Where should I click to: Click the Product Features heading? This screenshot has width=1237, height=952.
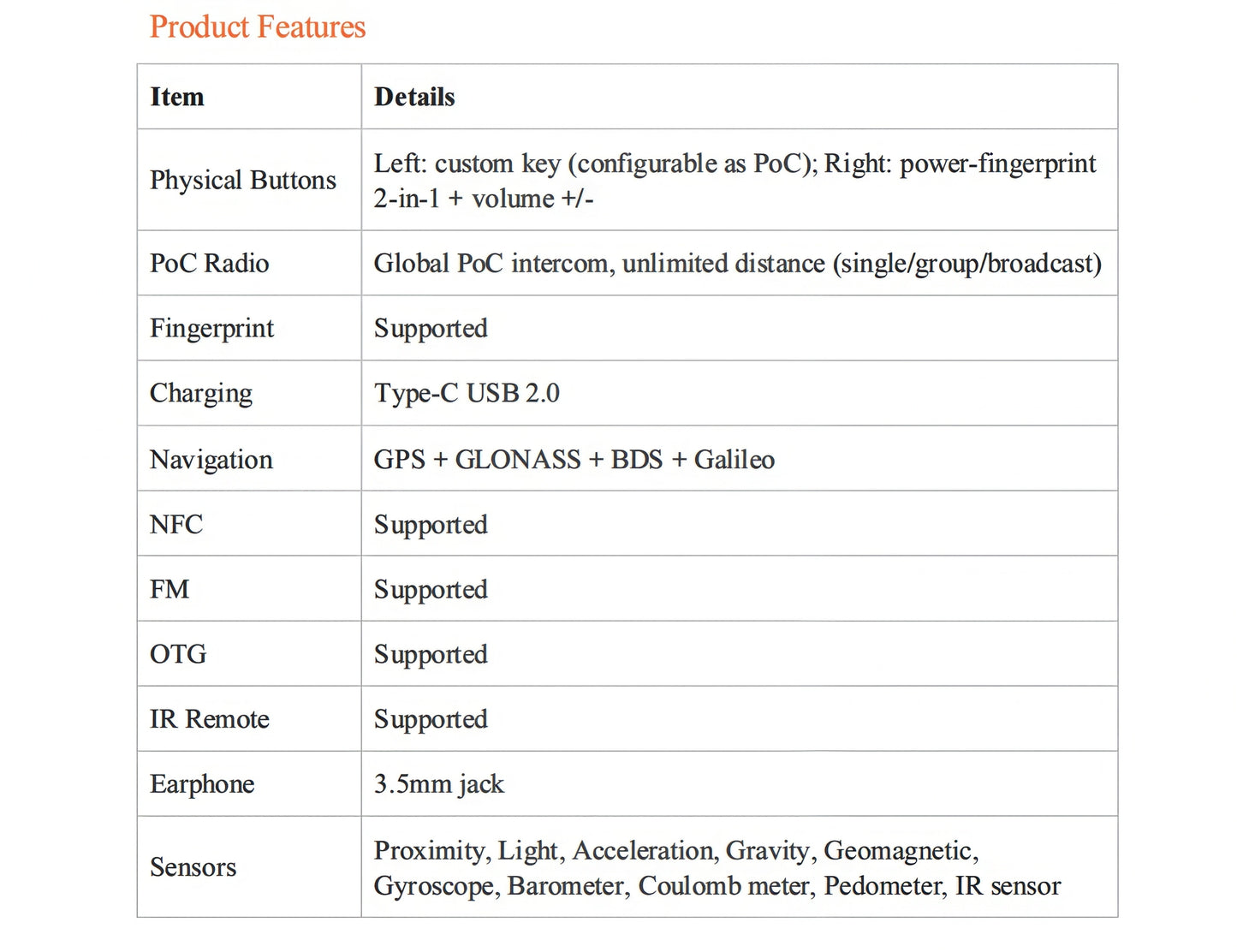tap(258, 27)
